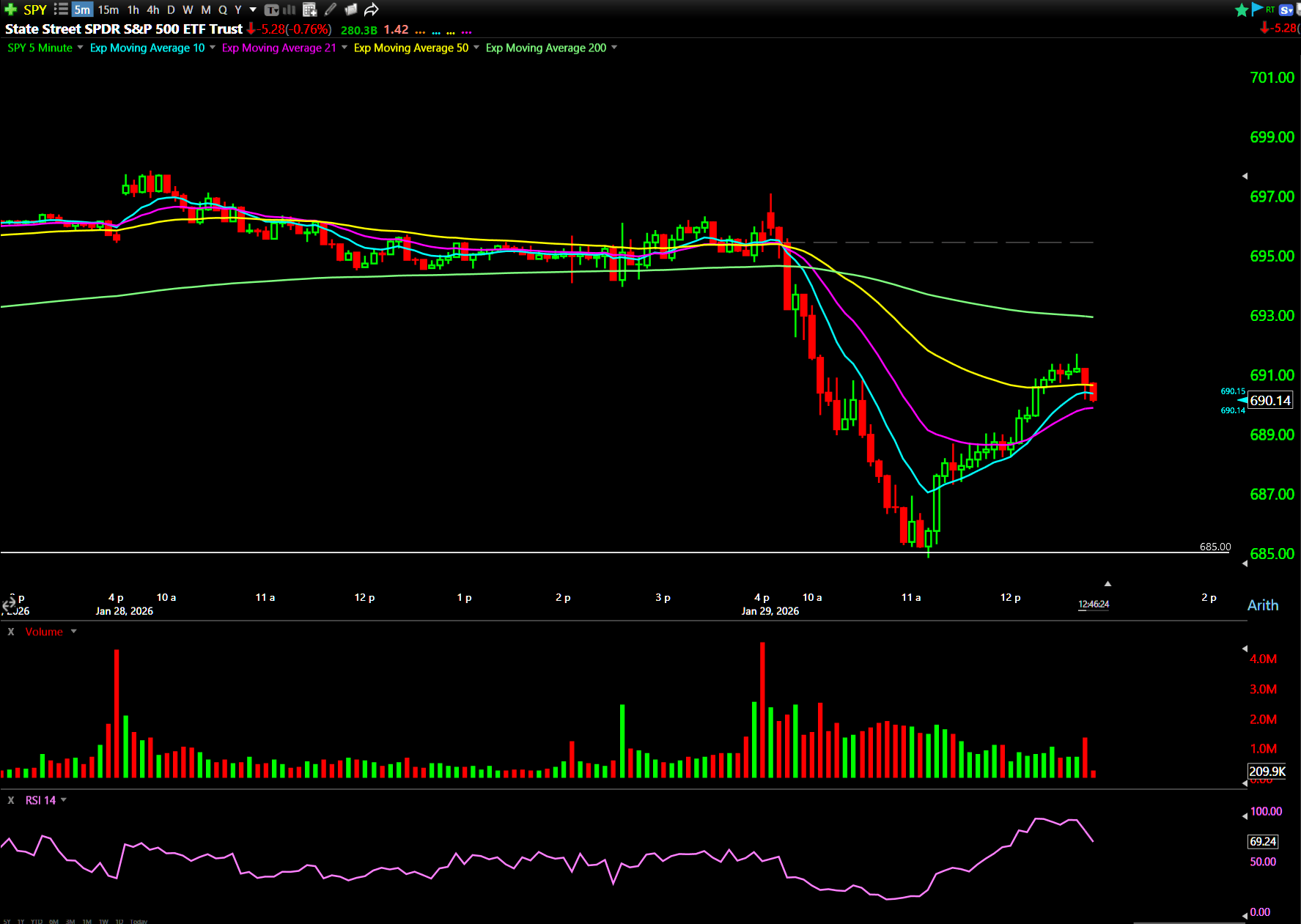
Task: Click the pencil drawing tools icon
Action: click(331, 10)
